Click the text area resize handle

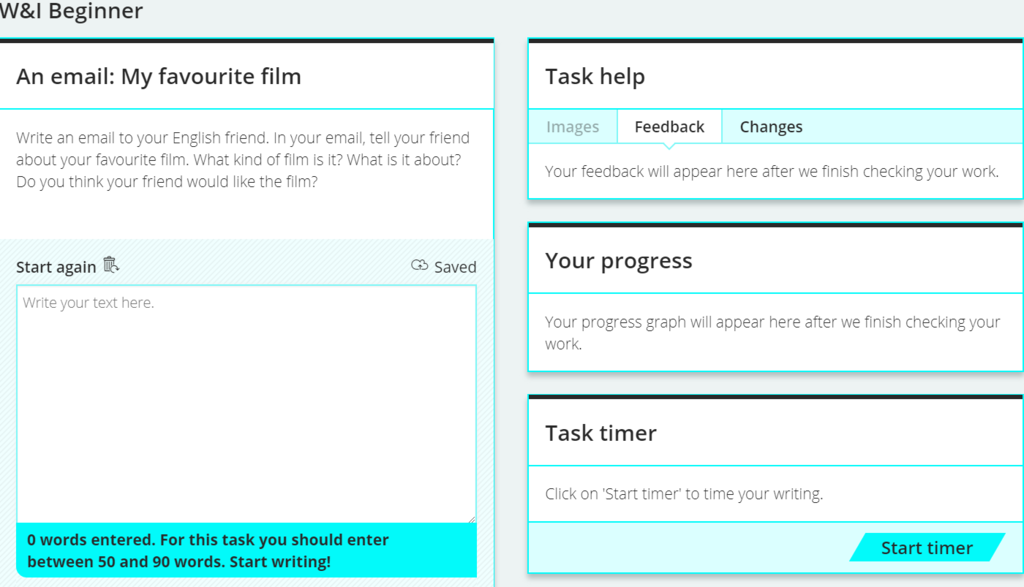[x=472, y=518]
